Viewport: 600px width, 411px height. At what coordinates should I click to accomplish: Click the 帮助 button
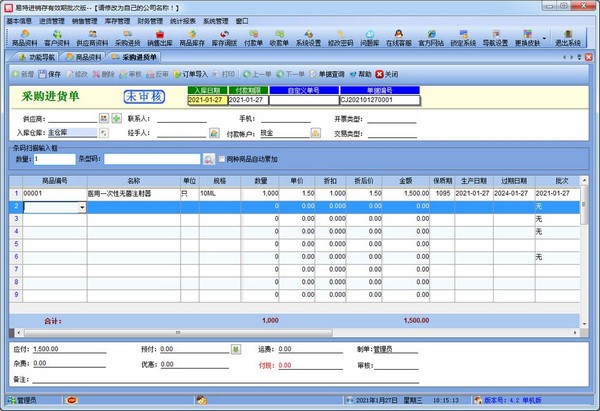tap(360, 74)
